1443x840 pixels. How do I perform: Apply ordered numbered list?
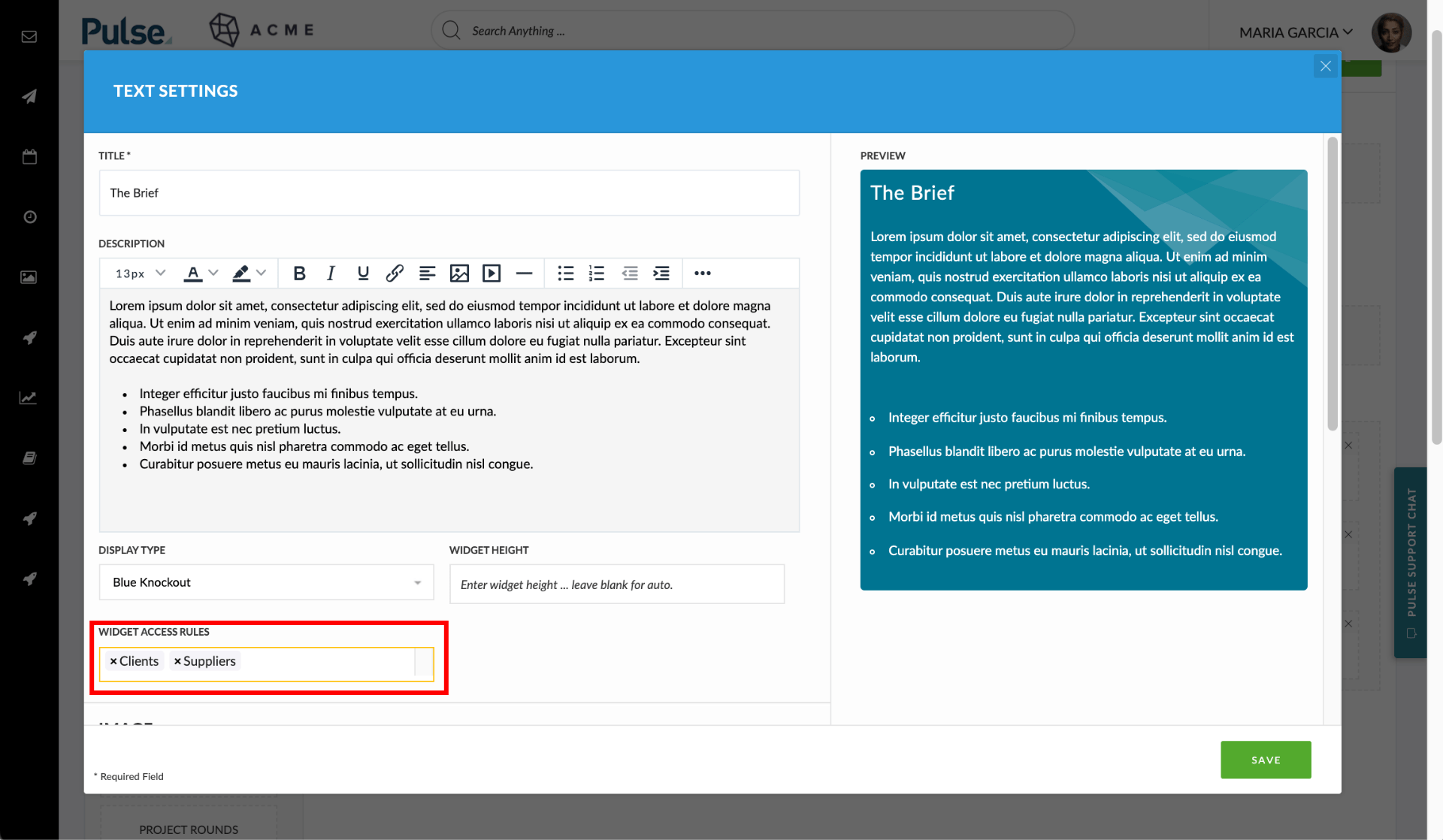tap(597, 273)
